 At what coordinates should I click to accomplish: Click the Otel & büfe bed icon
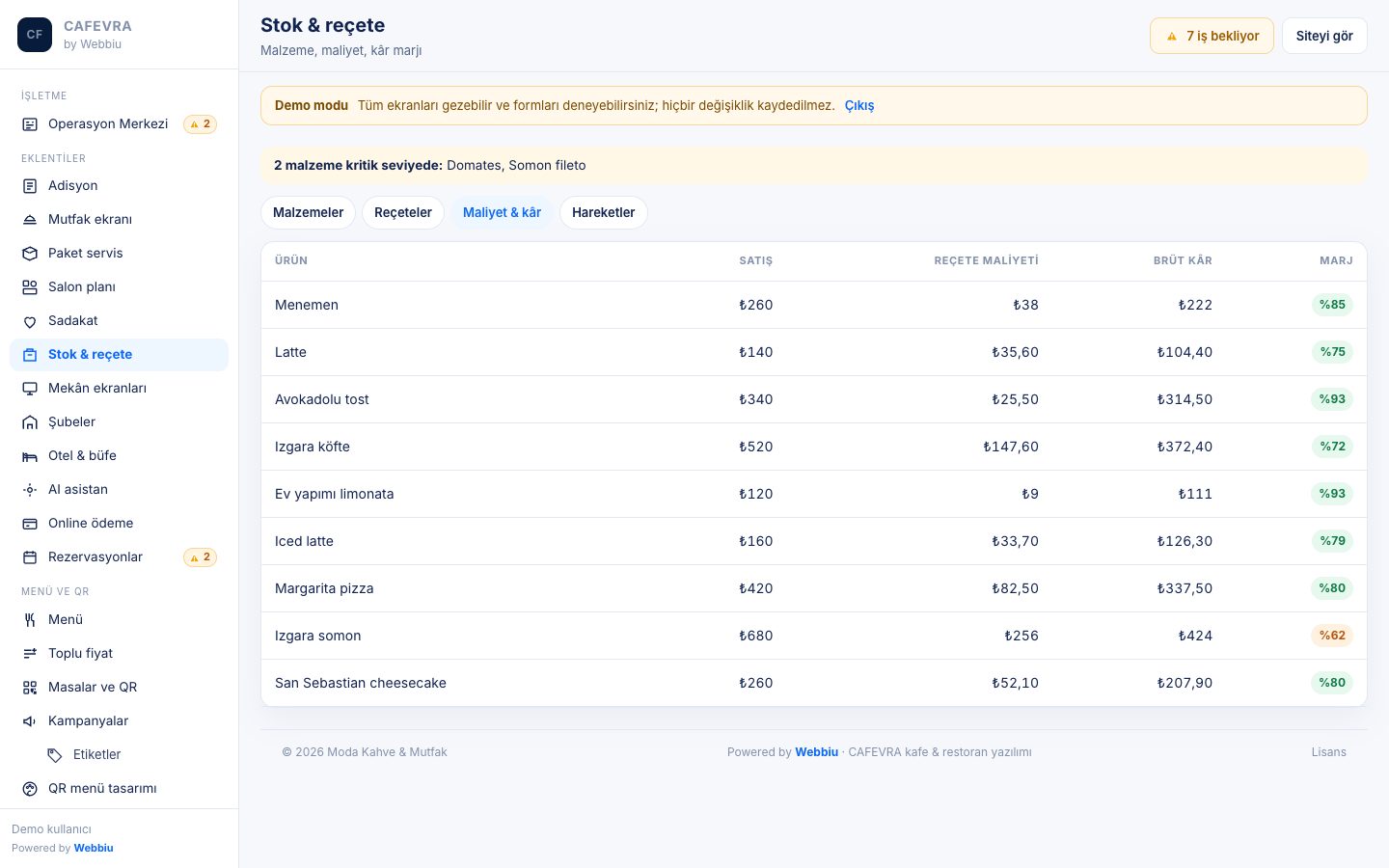[x=30, y=456]
